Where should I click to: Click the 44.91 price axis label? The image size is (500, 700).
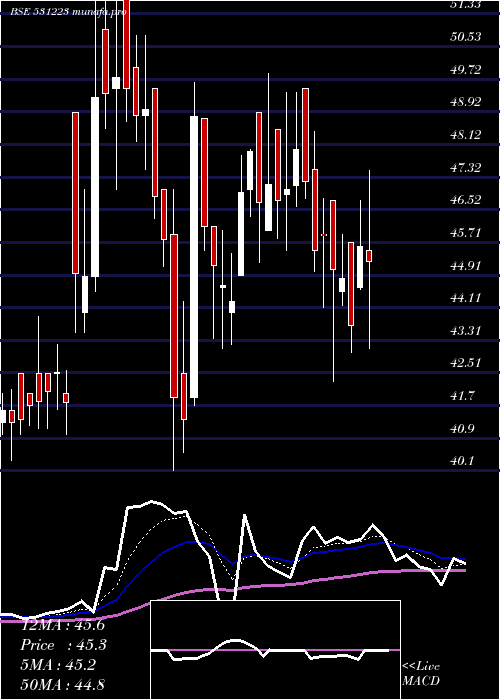coord(466,266)
